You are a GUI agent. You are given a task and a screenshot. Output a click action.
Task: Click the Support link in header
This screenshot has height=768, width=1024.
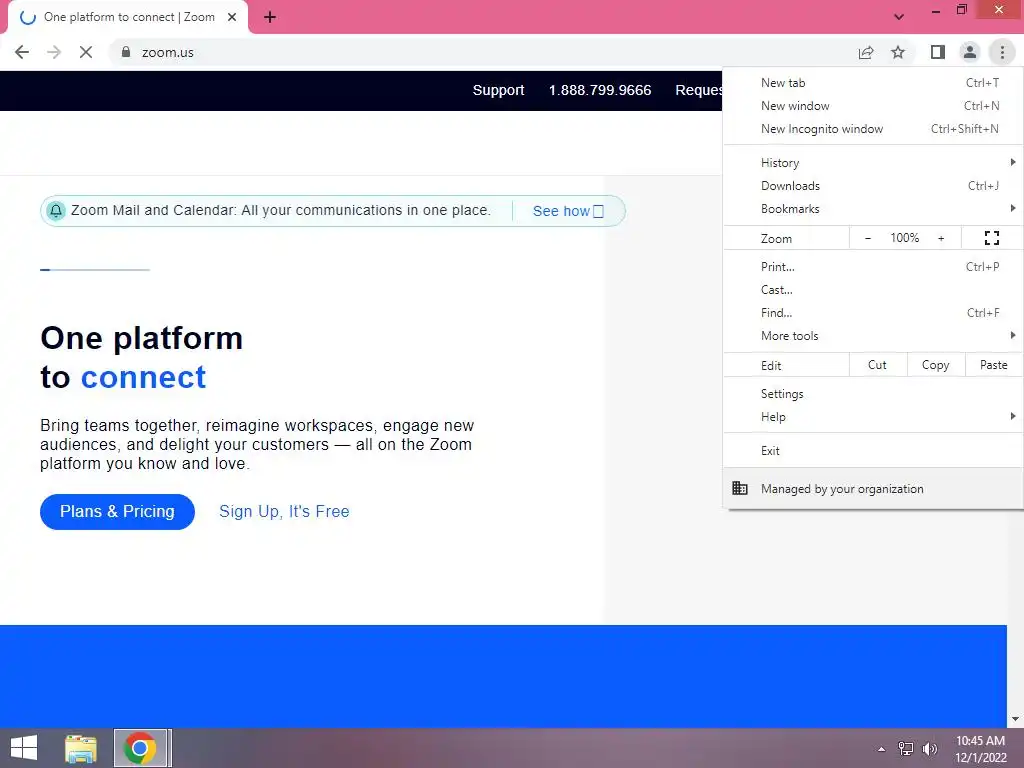498,90
